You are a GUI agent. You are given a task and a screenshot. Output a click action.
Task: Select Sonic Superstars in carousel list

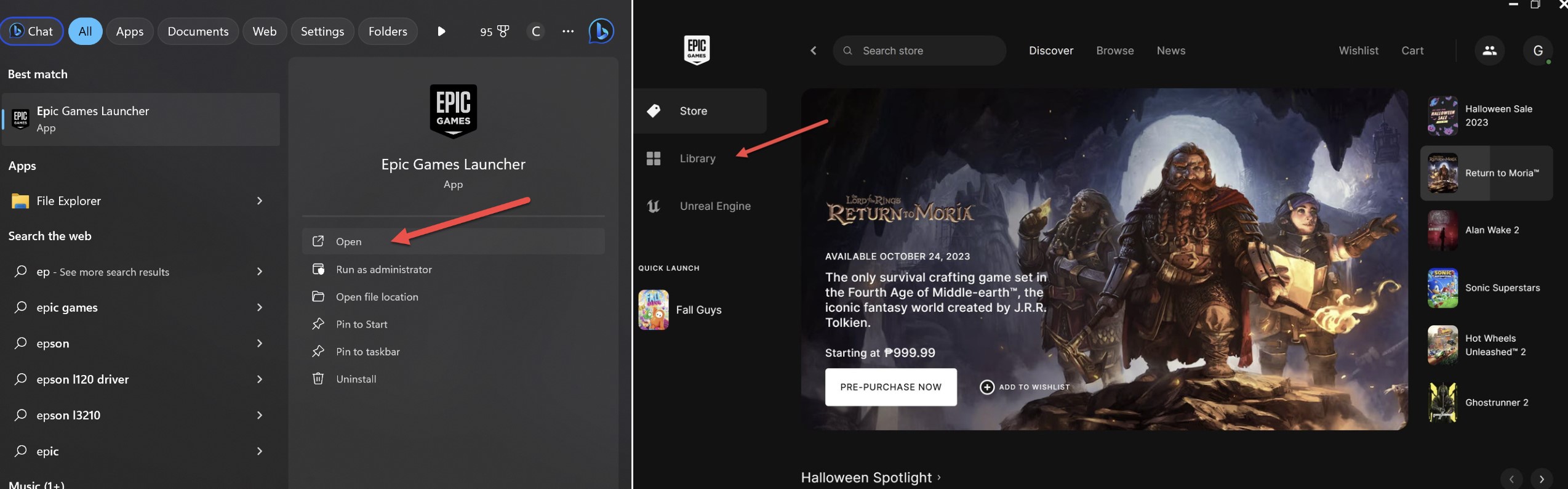click(1486, 288)
